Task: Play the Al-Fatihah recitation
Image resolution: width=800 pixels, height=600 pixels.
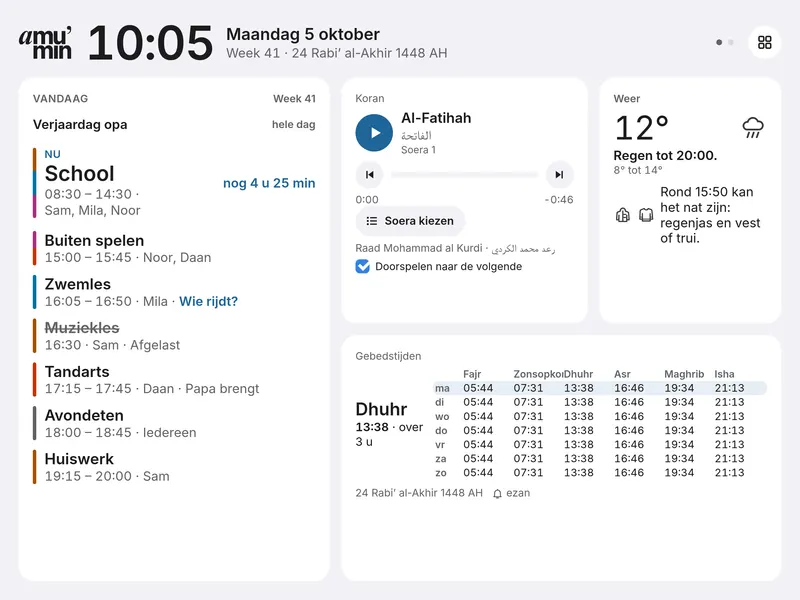Action: 374,133
